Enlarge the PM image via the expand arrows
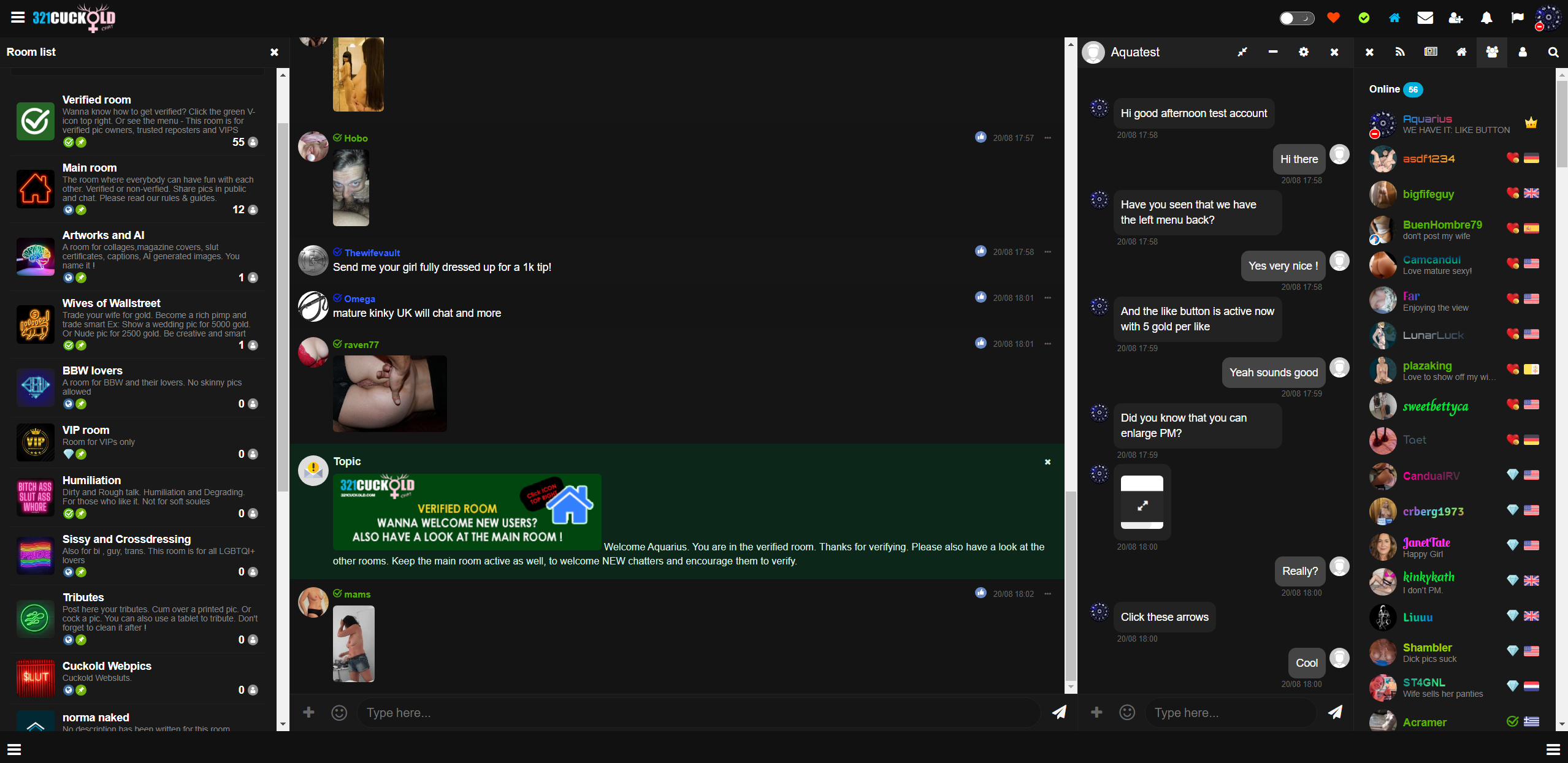 click(1141, 507)
